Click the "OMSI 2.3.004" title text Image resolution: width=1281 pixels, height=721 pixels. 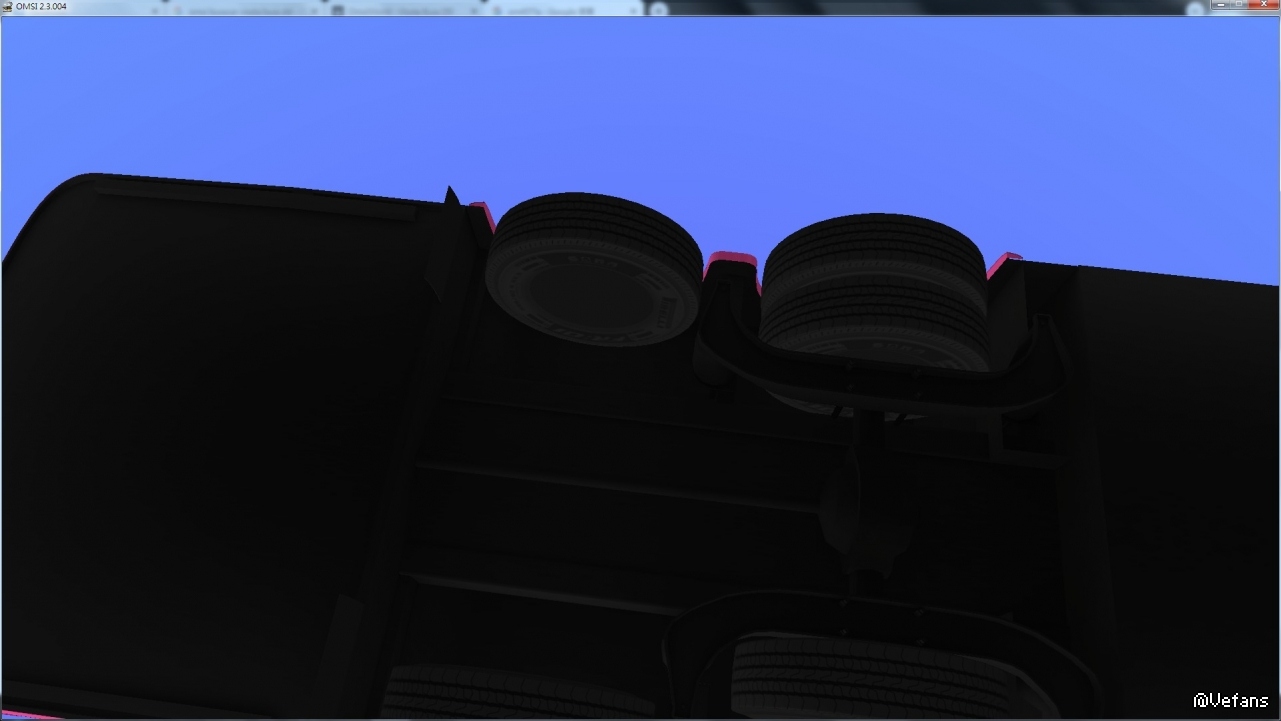point(41,6)
